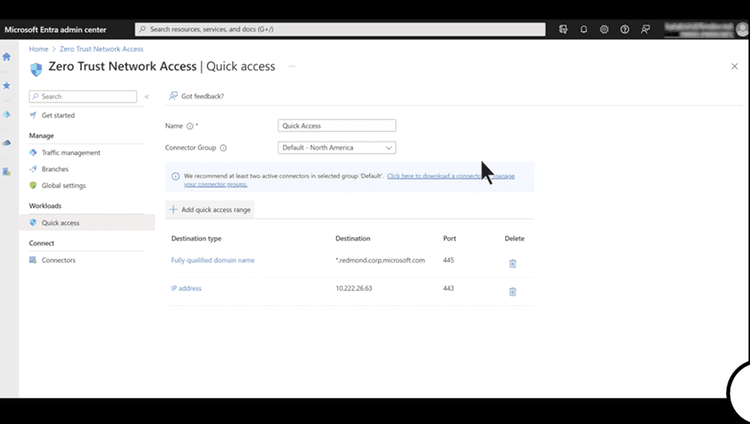Open the Connector Group dropdown
Viewport: 750px width, 424px height.
(x=337, y=148)
